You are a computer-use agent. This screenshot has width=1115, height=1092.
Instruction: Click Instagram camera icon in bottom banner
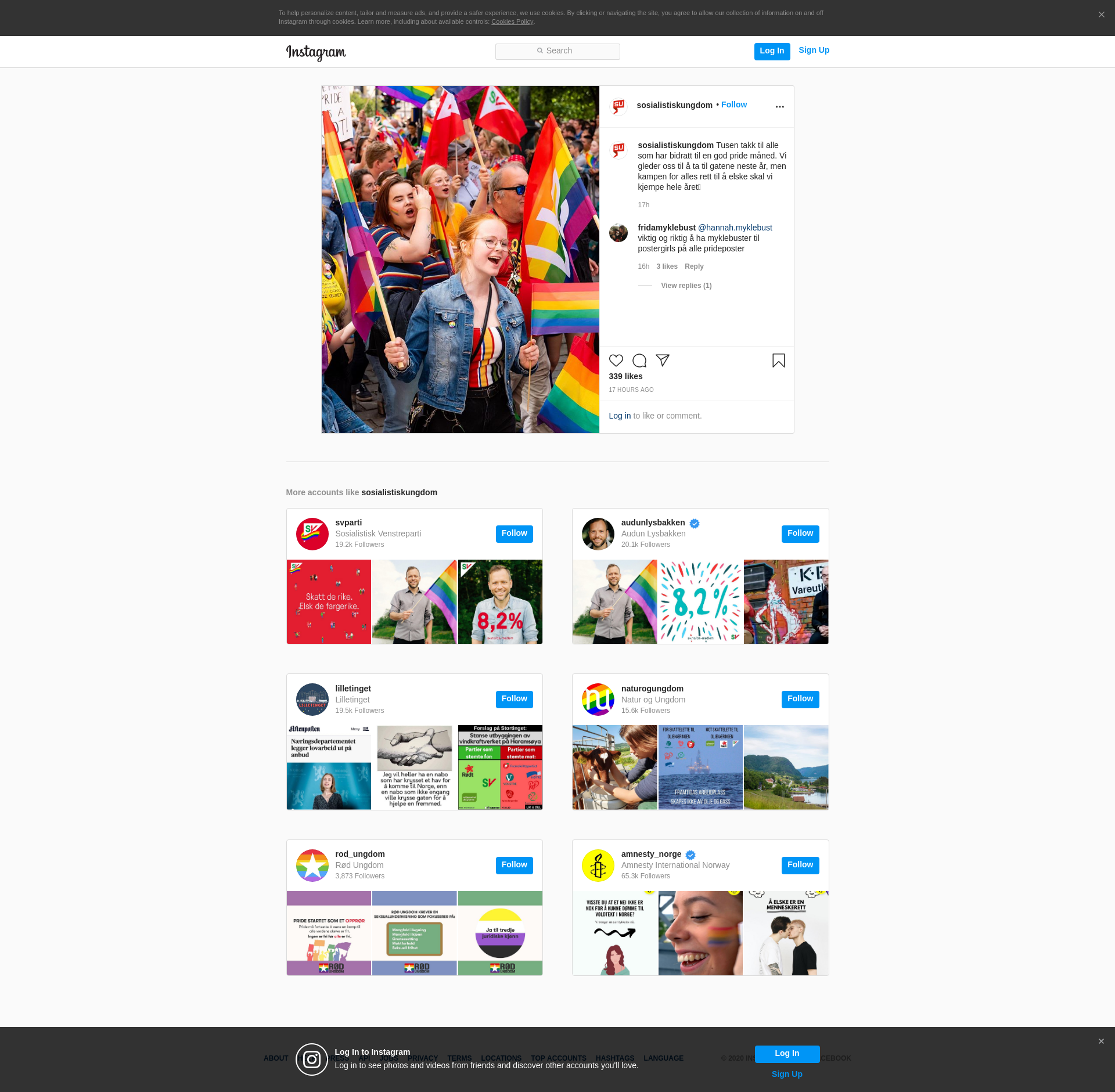312,1059
